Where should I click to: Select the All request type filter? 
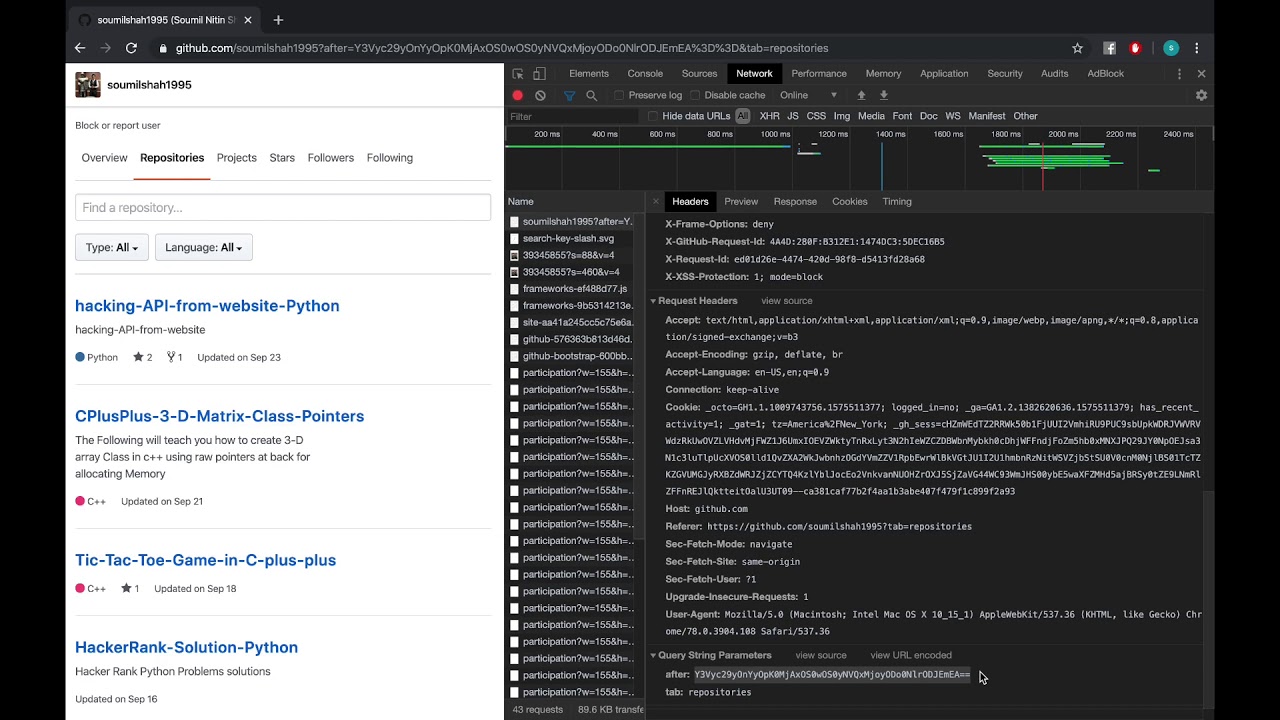(743, 116)
